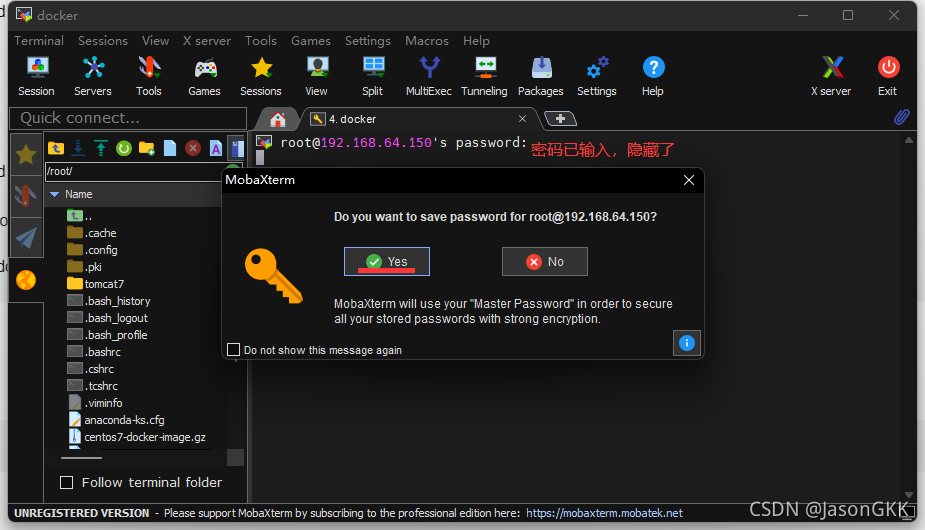Select the .bash_profile file
Screen dimensions: 925x530
pyautogui.click(x=107, y=335)
